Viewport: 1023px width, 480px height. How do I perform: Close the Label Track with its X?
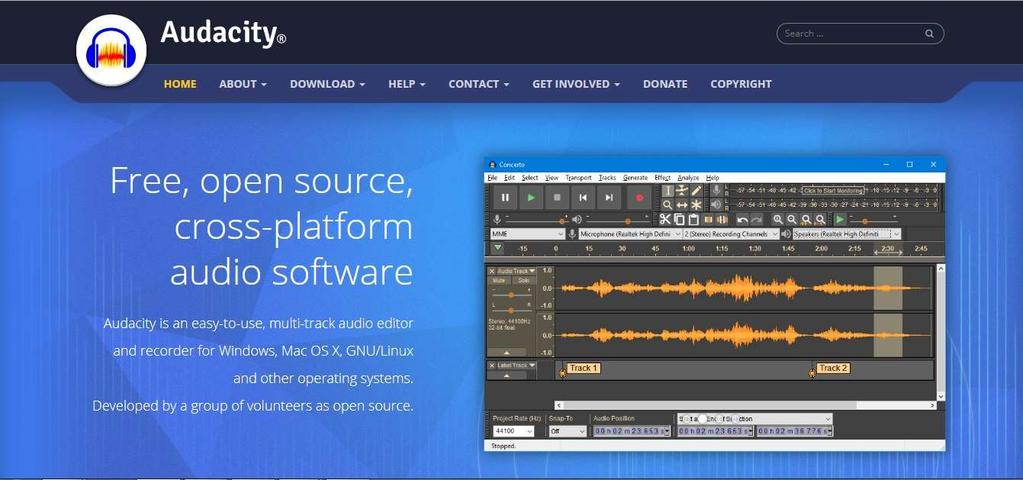492,365
